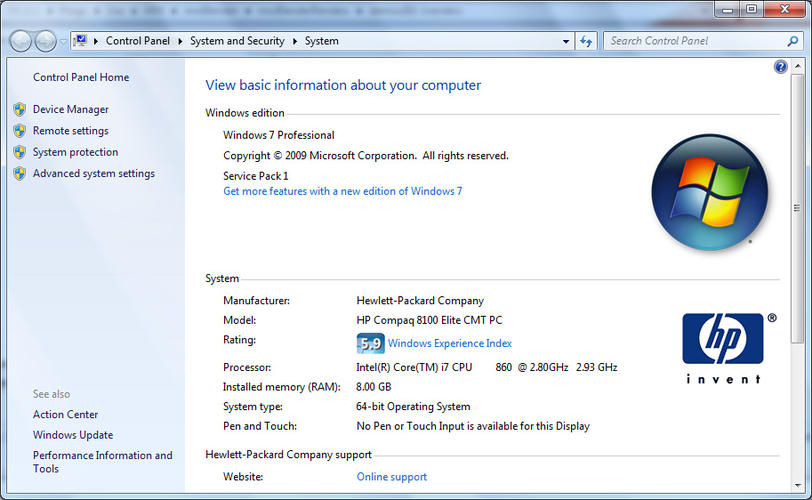This screenshot has height=500, width=812.
Task: Open the Online support website link
Action: coord(392,477)
